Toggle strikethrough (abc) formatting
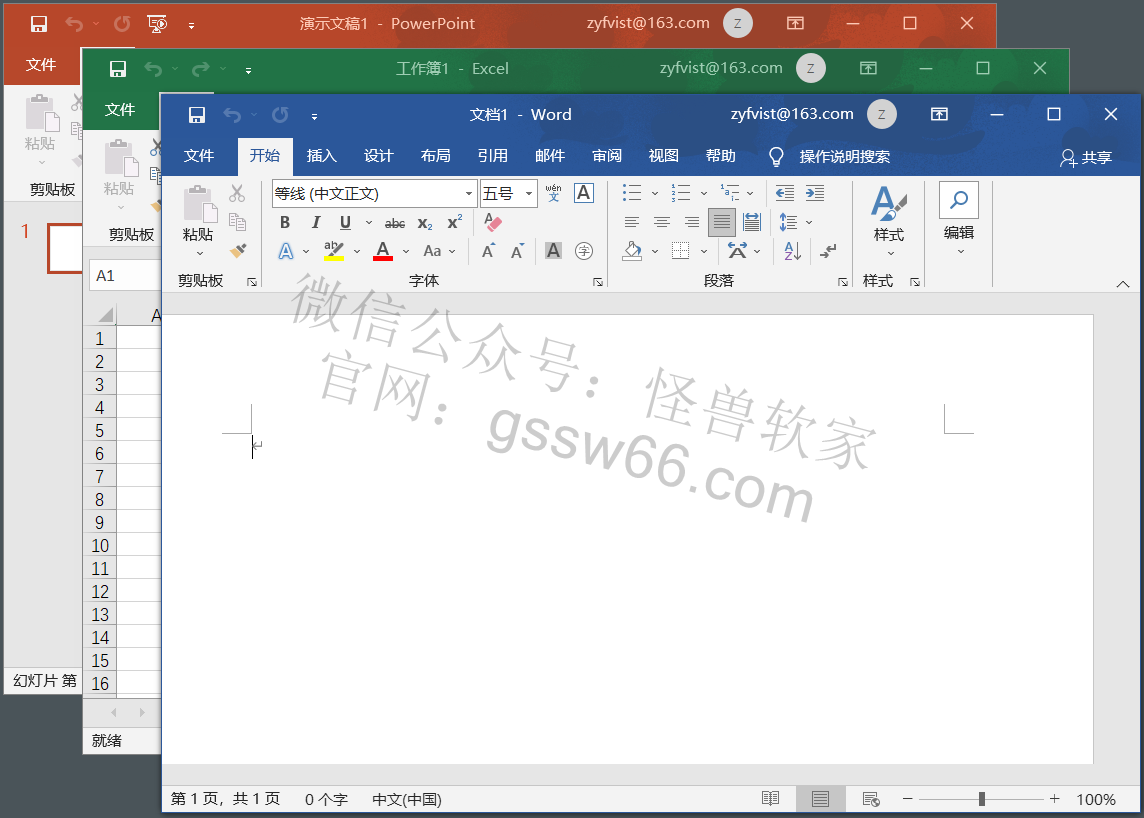 395,223
